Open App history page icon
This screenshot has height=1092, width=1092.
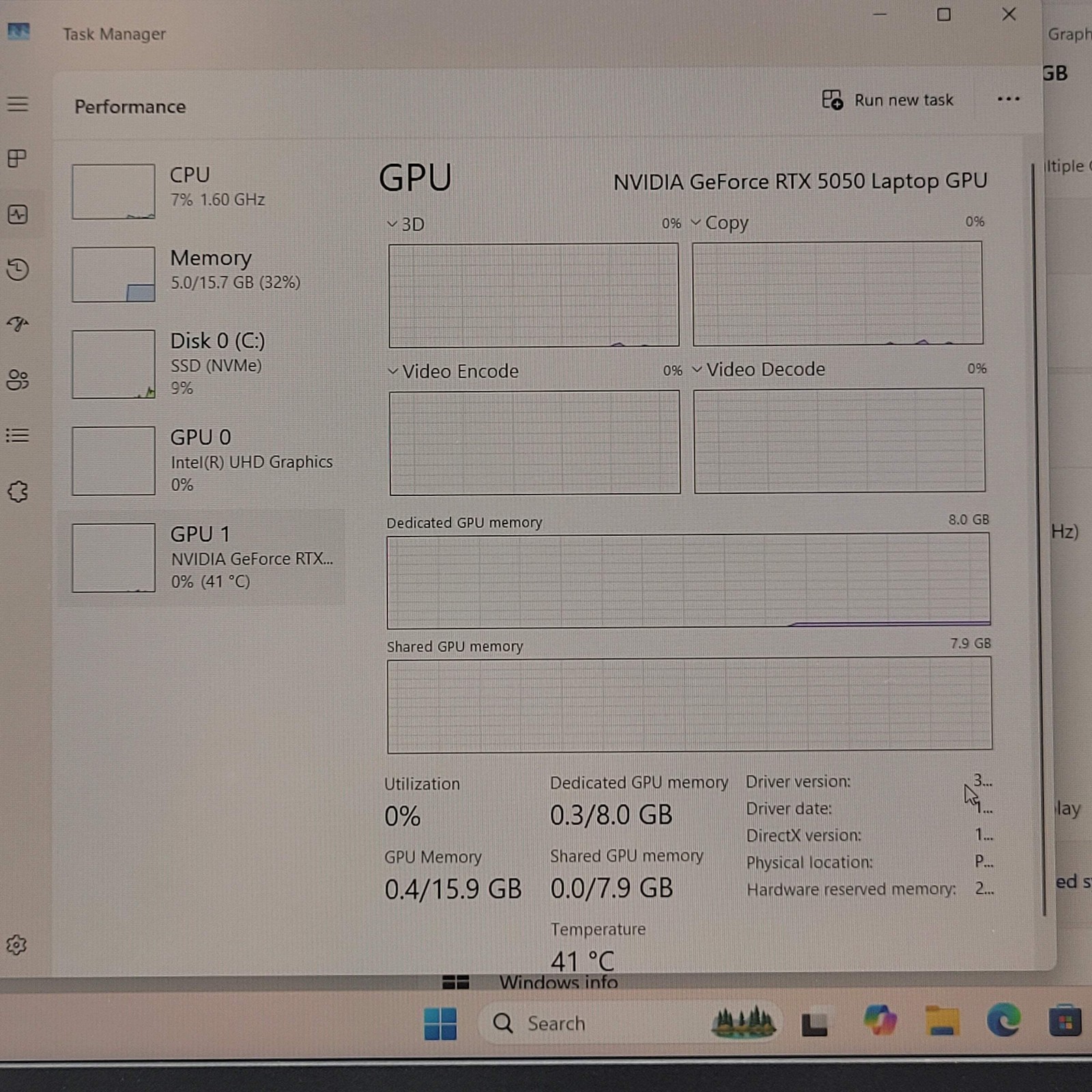(18, 270)
